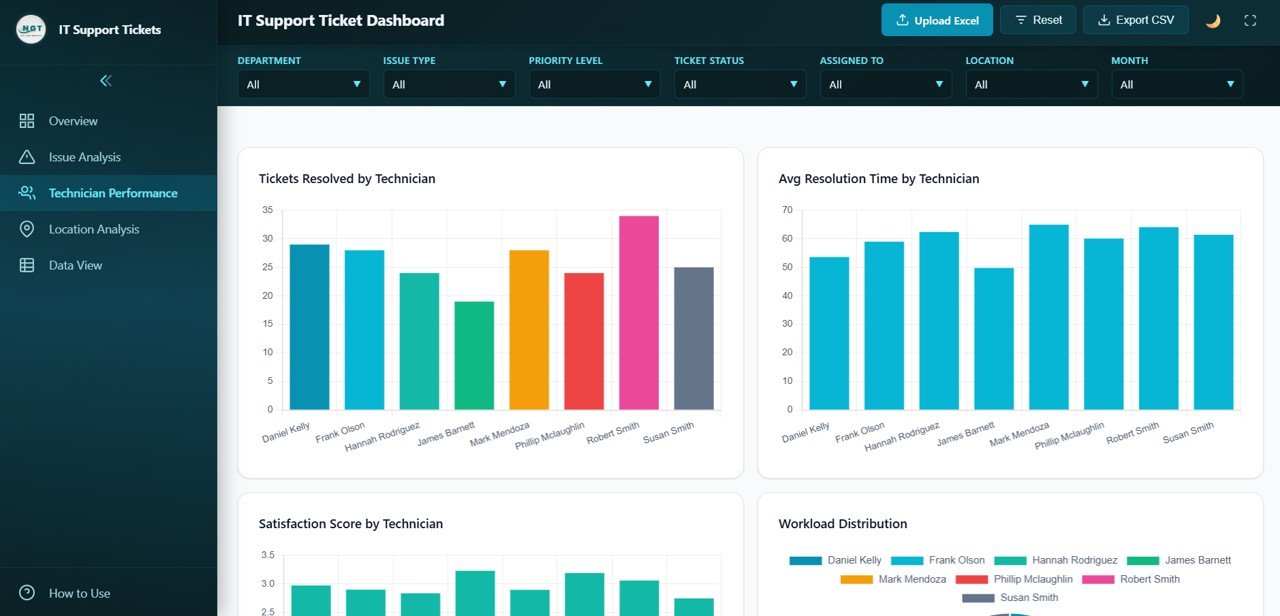Click the Issue Analysis warning triangle icon
Viewport: 1280px width, 616px height.
point(27,157)
